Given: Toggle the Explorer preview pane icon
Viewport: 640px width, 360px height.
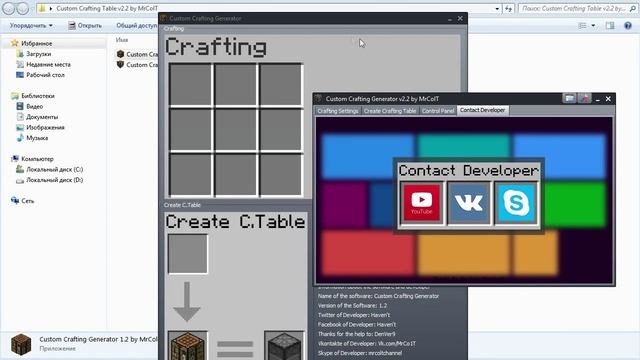Looking at the screenshot, I should (610, 25).
